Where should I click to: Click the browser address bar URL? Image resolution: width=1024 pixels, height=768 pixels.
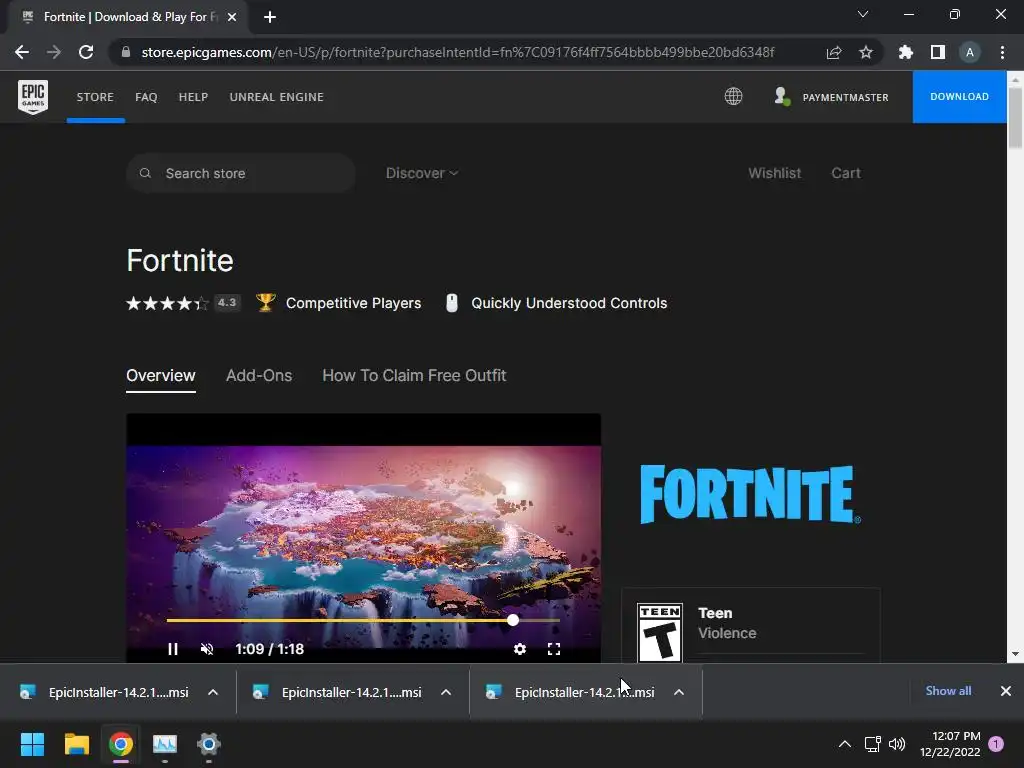click(458, 52)
